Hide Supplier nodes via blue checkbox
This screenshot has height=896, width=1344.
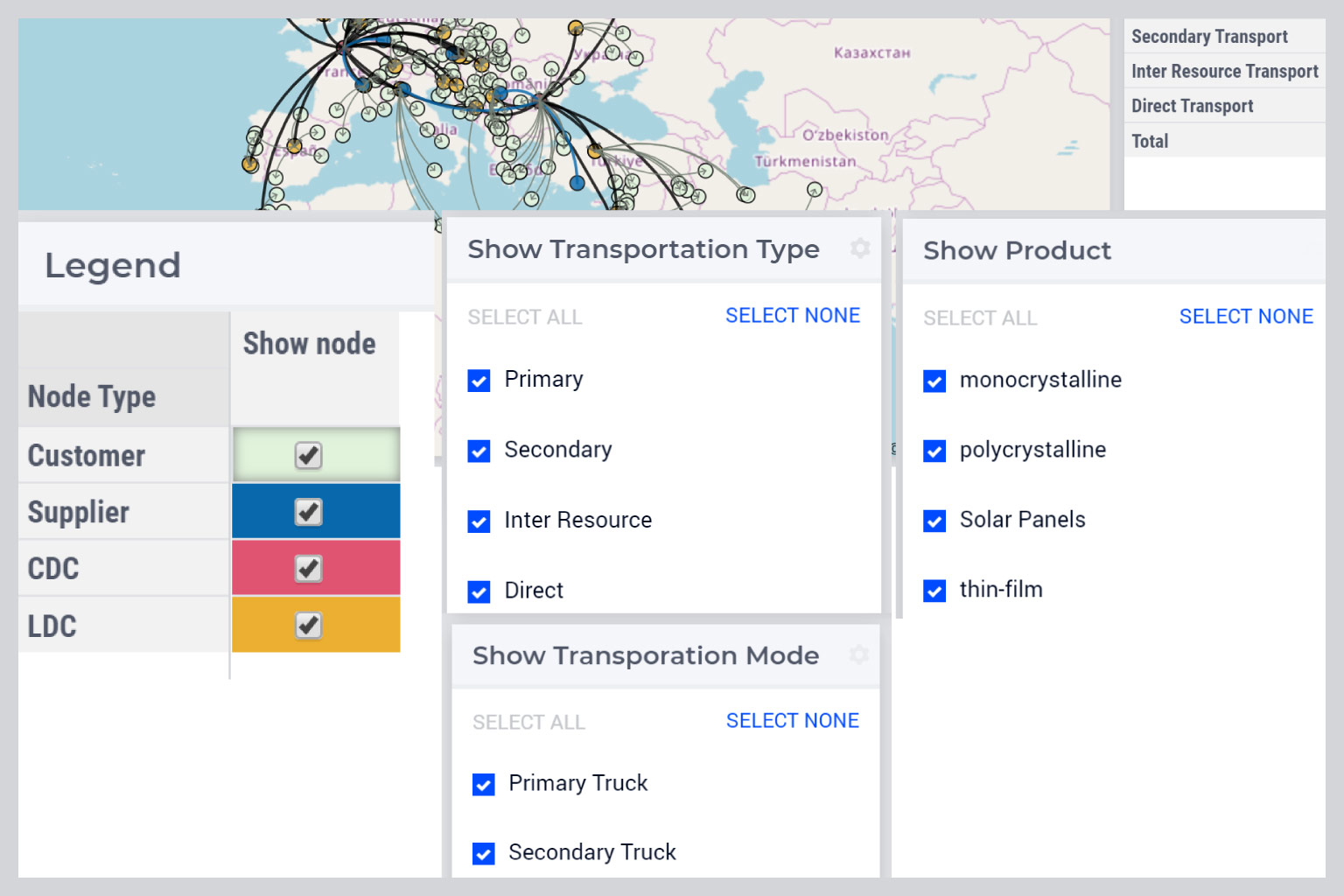pos(308,512)
